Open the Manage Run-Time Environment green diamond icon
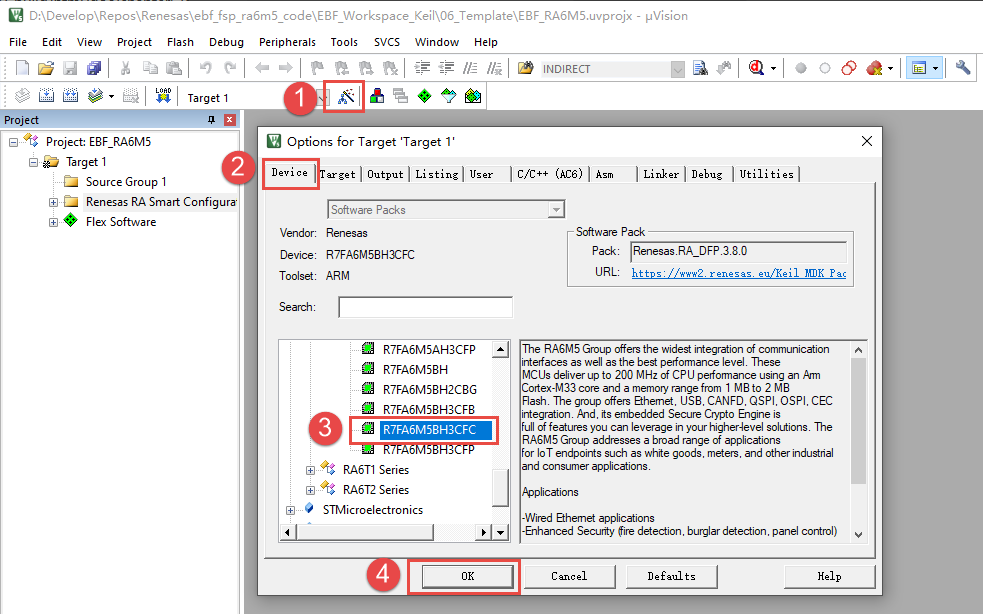 pos(424,96)
